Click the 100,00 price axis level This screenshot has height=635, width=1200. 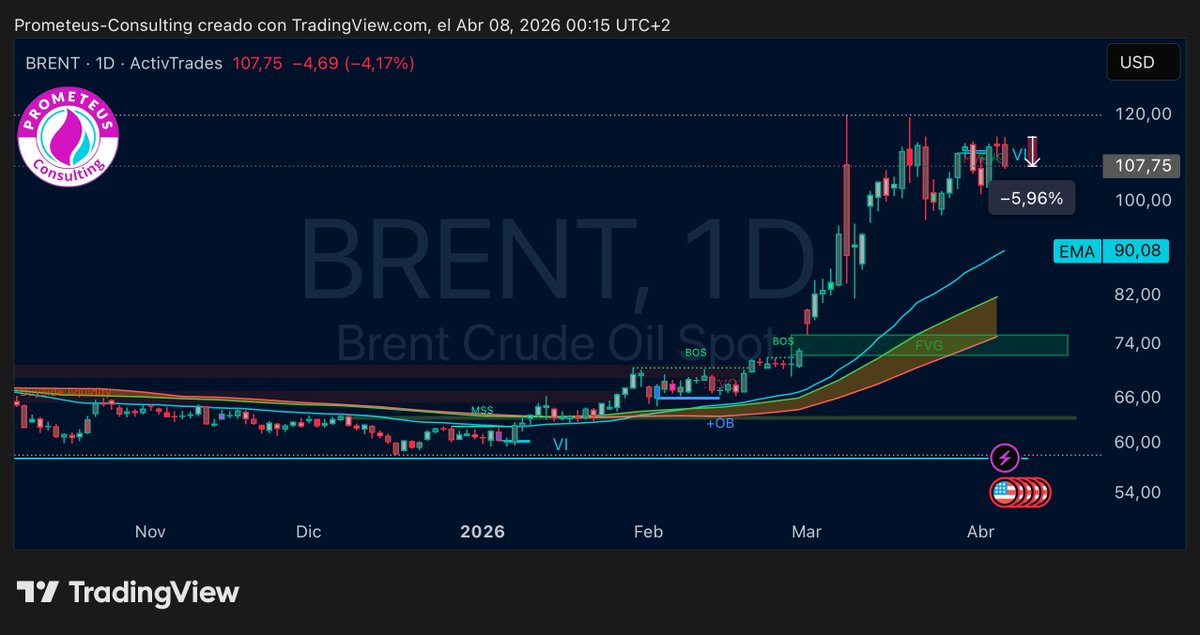click(1143, 200)
